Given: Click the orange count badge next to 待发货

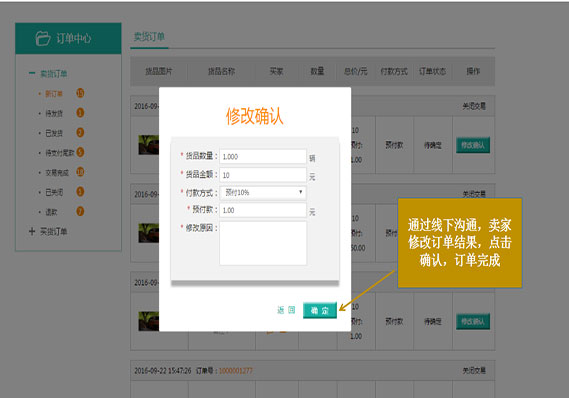Looking at the screenshot, I should click(80, 113).
